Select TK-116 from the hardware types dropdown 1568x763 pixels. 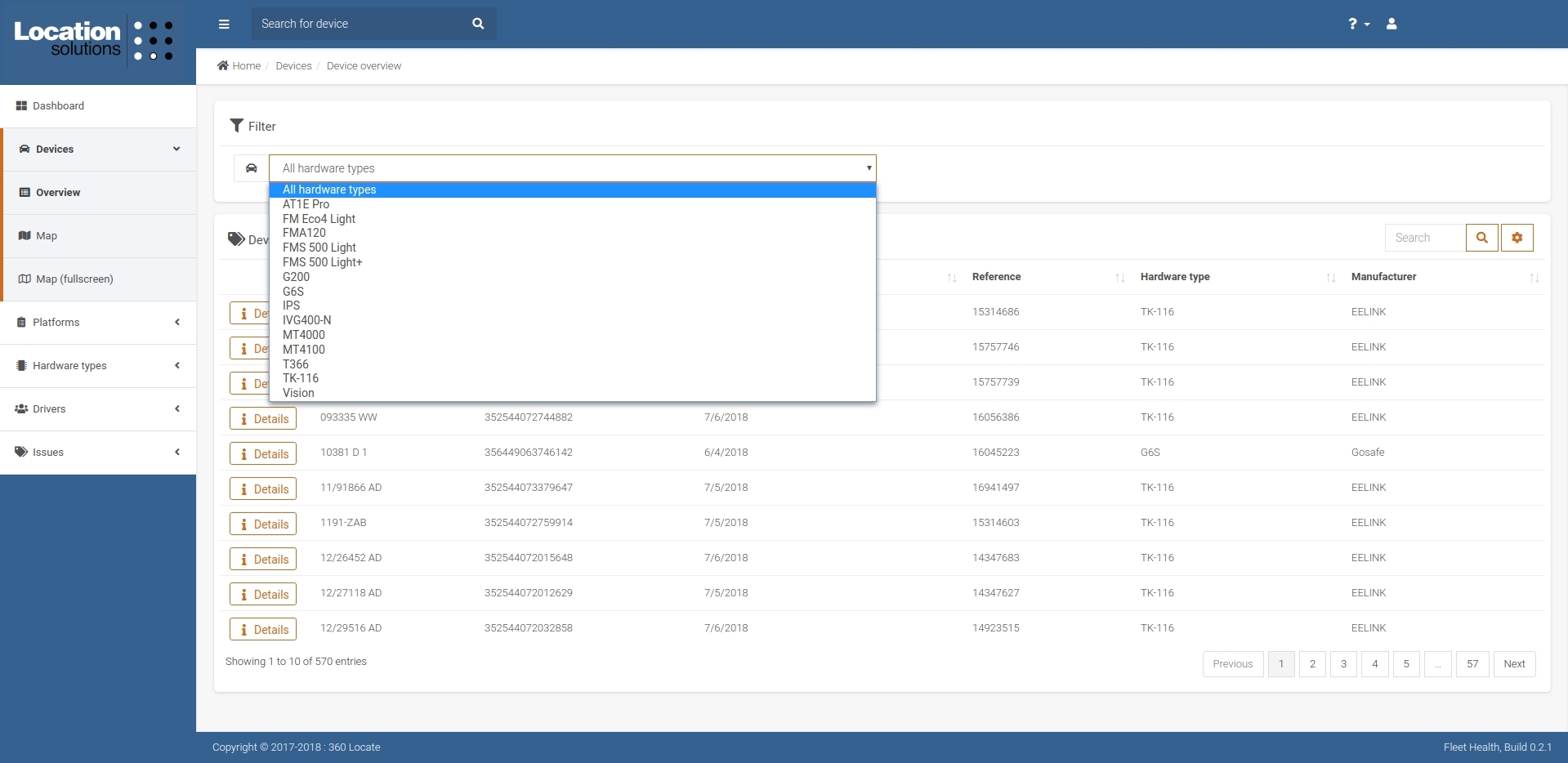point(301,378)
